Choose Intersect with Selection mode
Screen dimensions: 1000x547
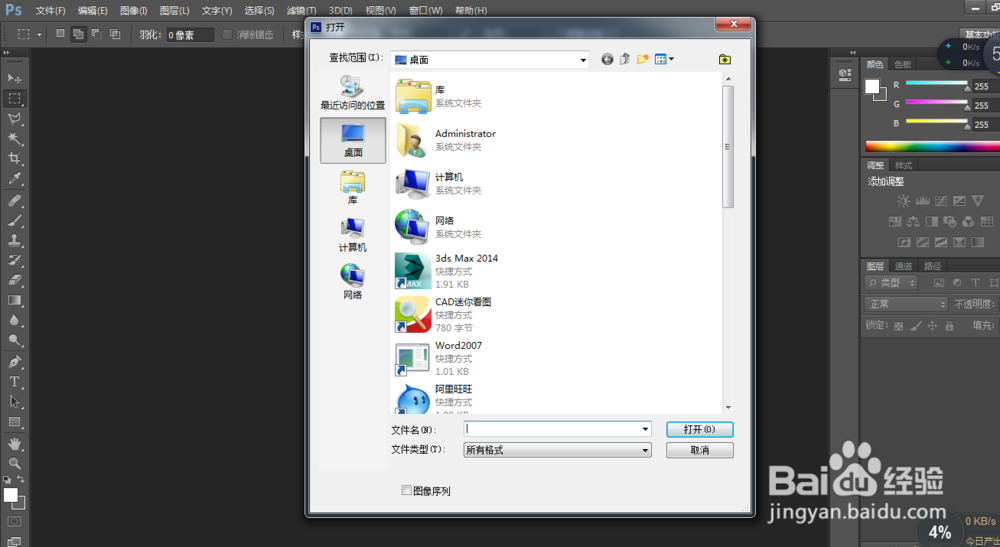115,34
